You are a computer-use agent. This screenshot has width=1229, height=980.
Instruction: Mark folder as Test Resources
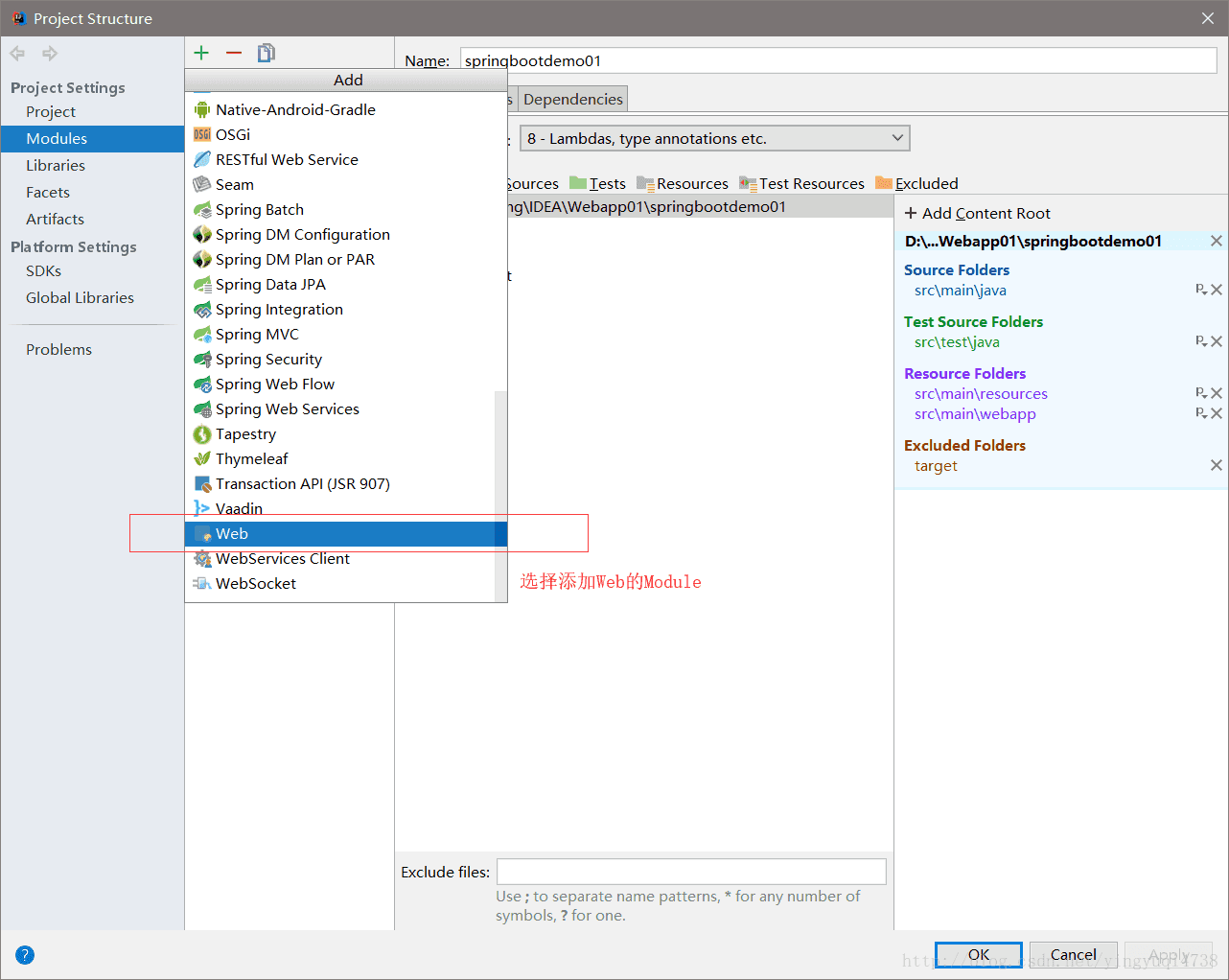802,183
